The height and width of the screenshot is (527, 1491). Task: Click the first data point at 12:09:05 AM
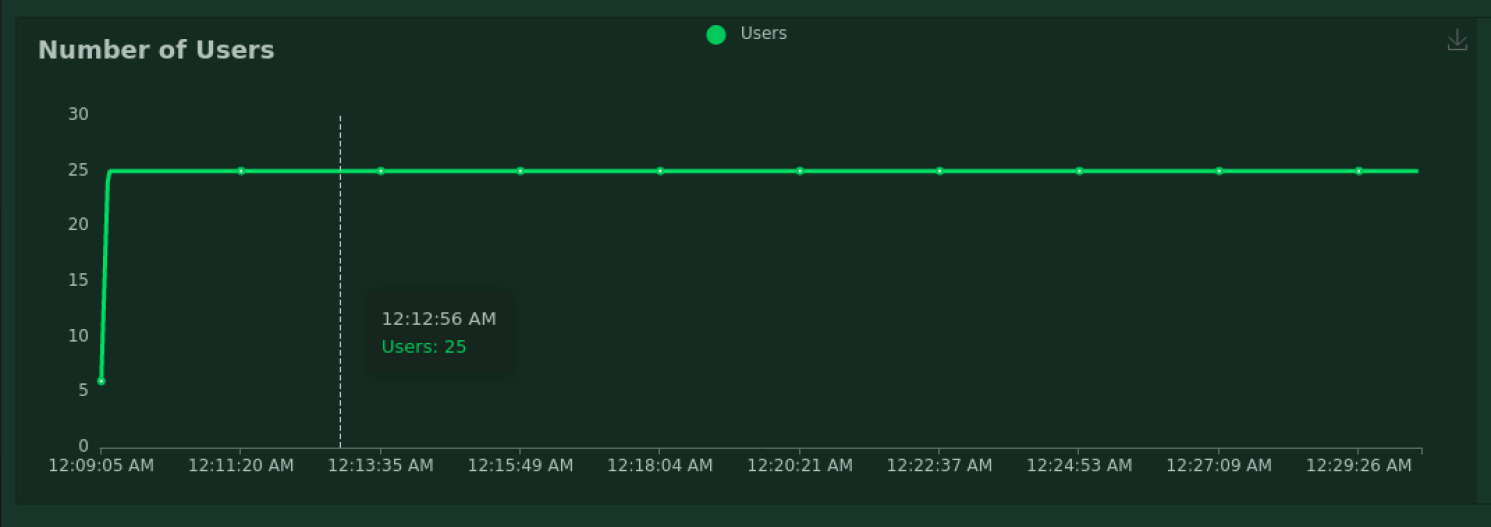(x=101, y=381)
